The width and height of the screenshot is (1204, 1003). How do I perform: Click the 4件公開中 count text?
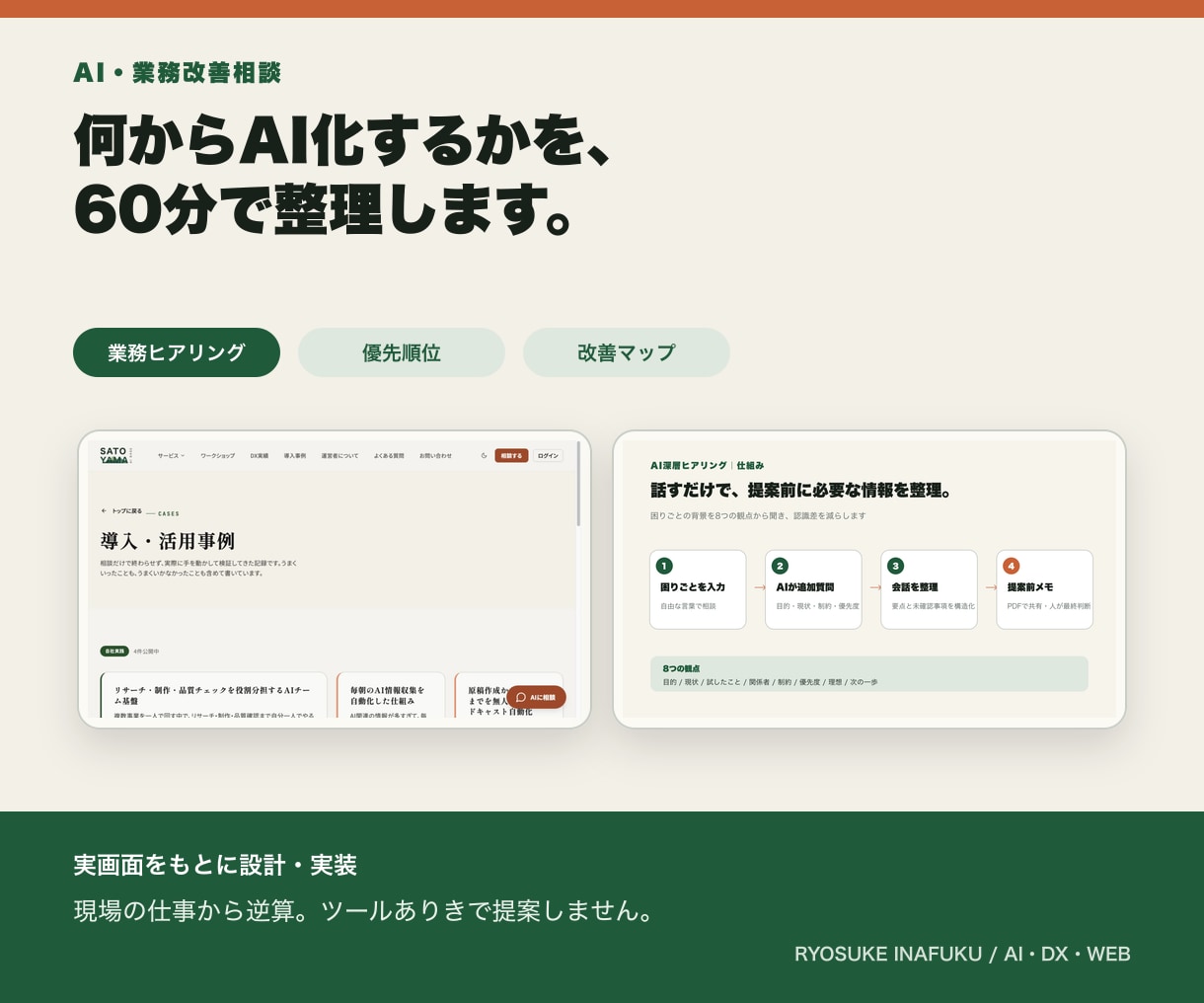click(x=146, y=652)
